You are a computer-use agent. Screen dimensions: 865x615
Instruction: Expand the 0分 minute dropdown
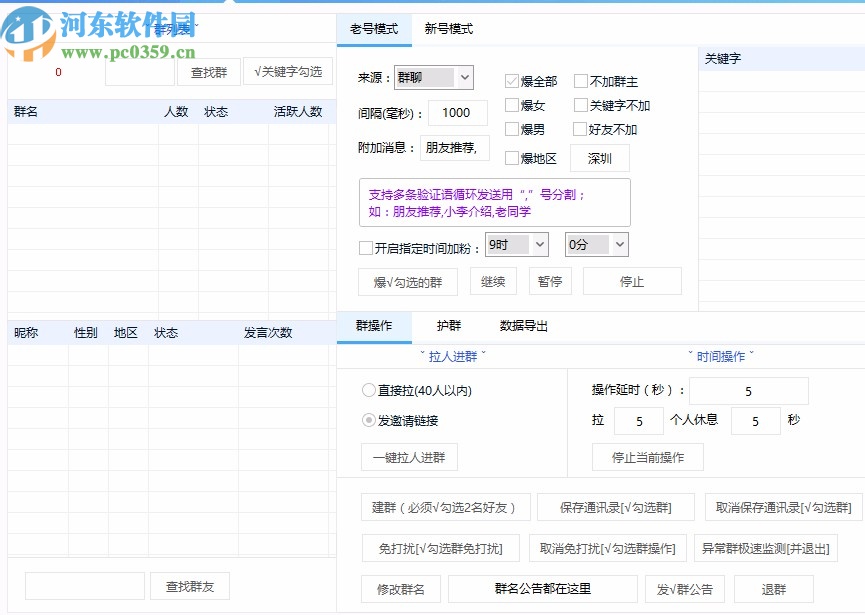tap(596, 244)
